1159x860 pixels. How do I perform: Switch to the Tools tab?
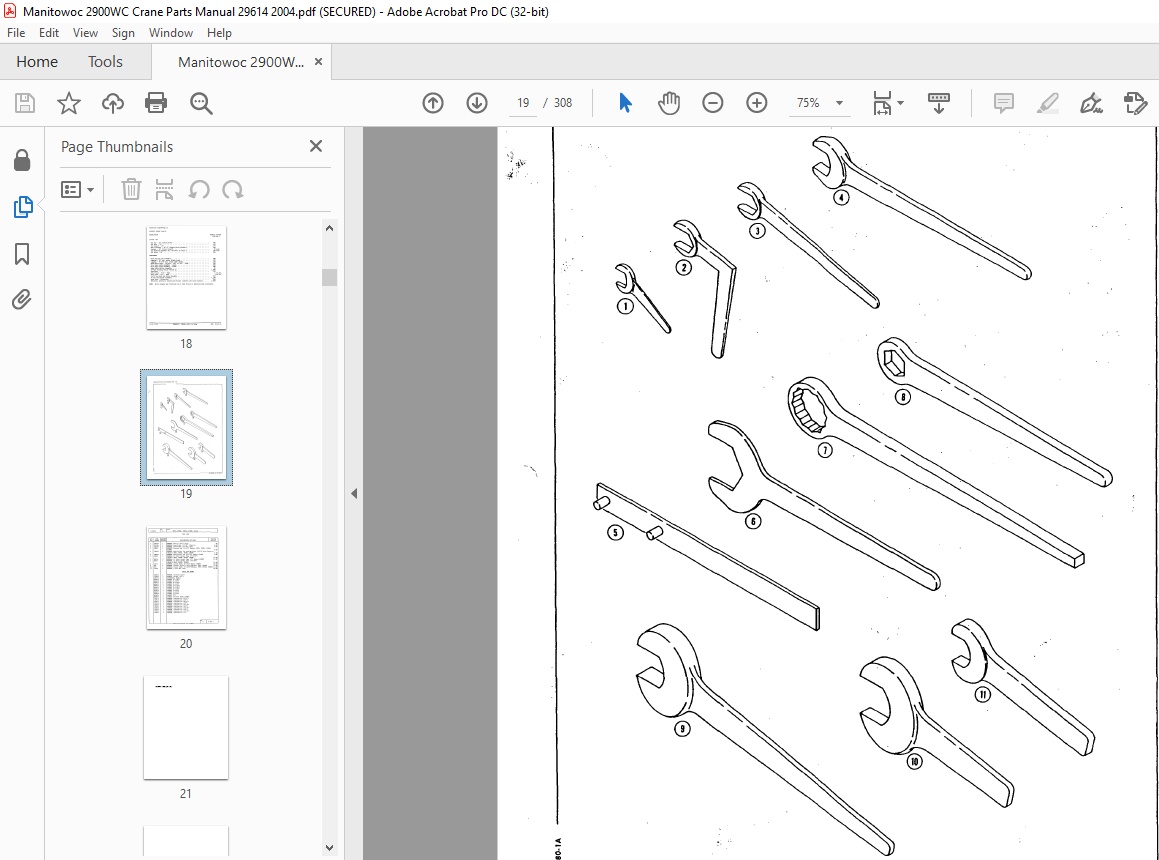(105, 62)
